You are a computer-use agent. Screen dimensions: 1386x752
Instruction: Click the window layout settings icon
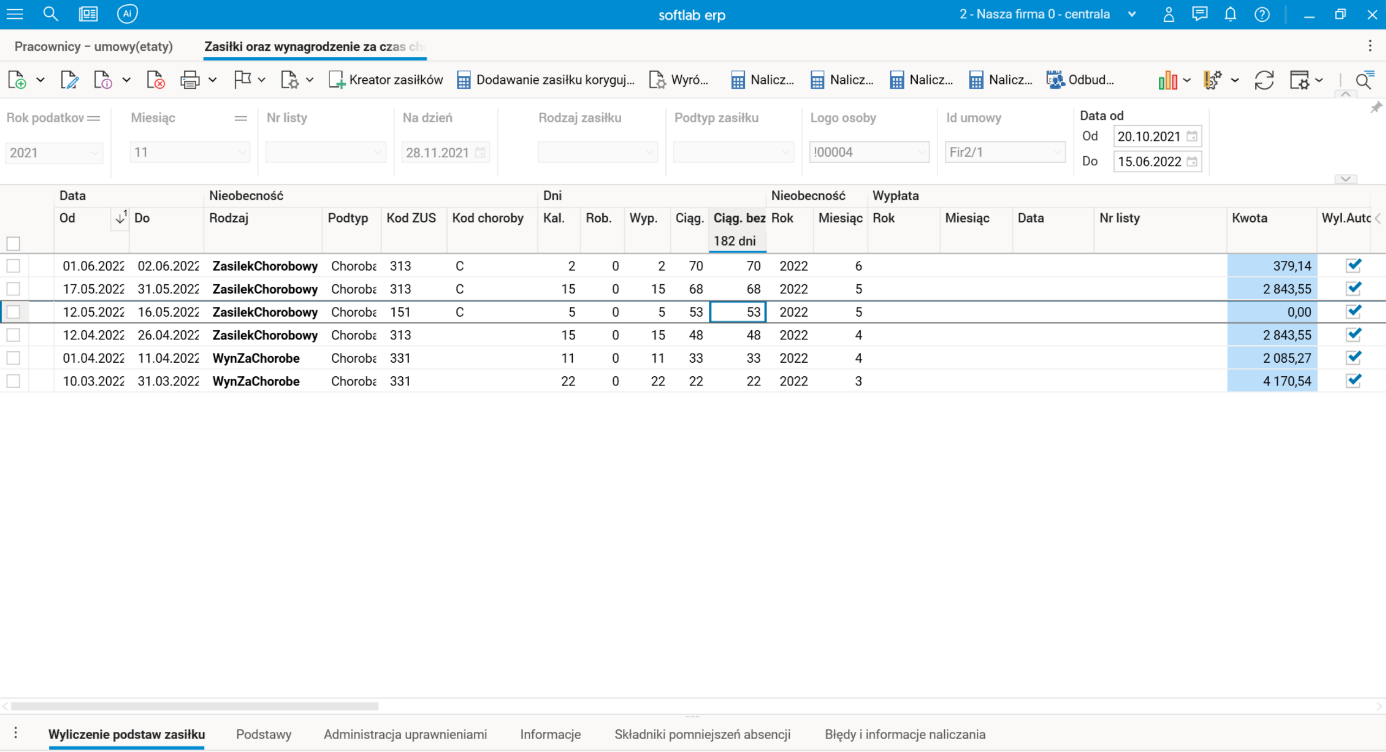[x=1300, y=80]
